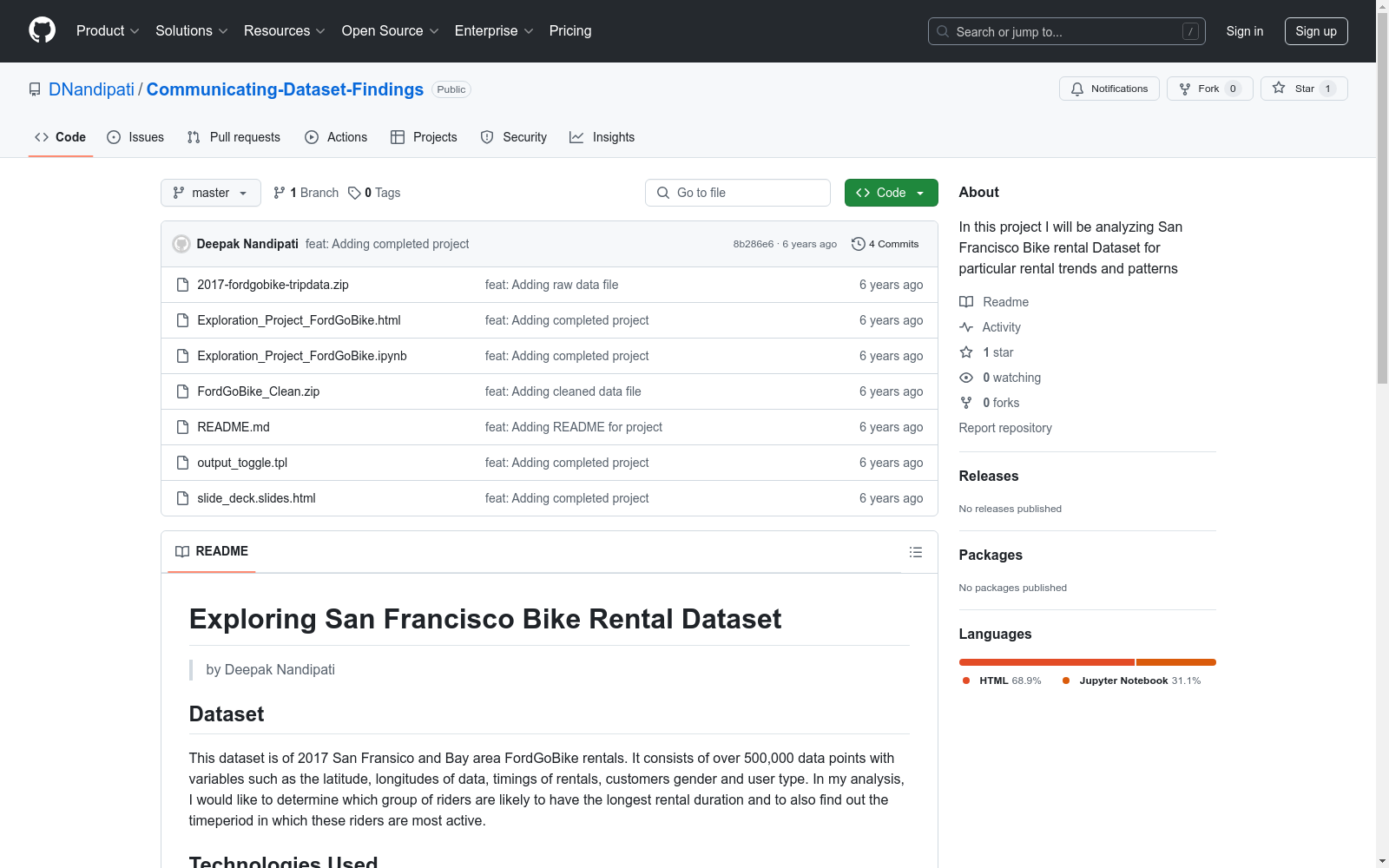Open the slide_deck.slides.html file
1389x868 pixels.
[x=256, y=498]
